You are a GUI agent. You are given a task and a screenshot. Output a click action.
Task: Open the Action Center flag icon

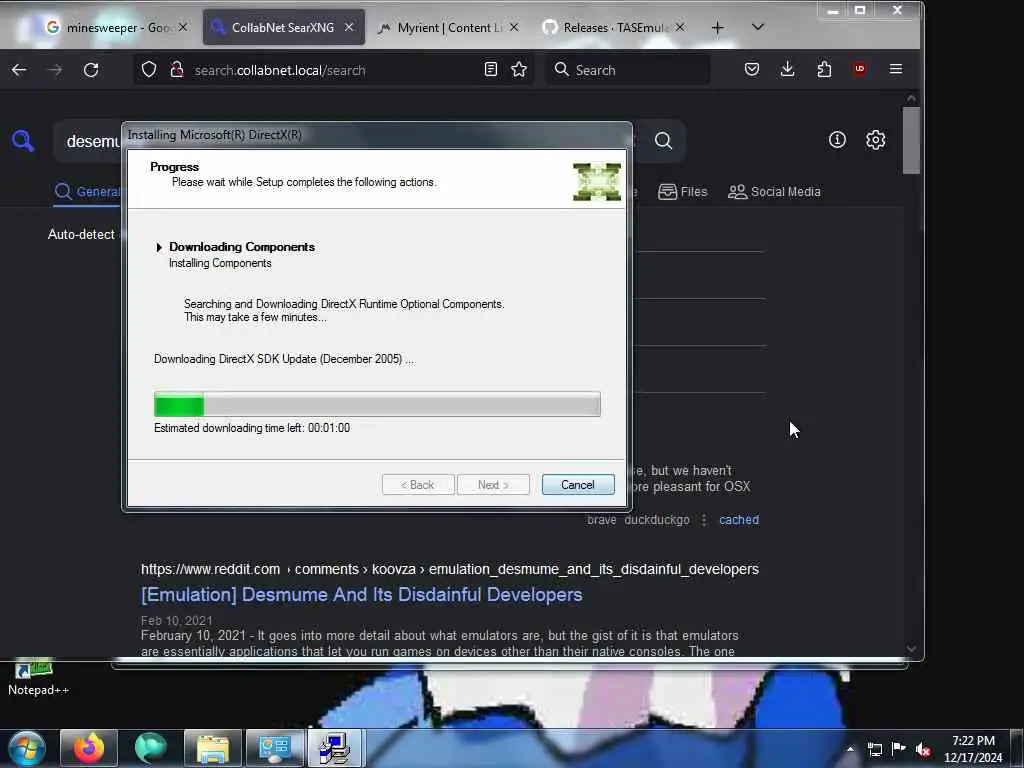pos(899,749)
